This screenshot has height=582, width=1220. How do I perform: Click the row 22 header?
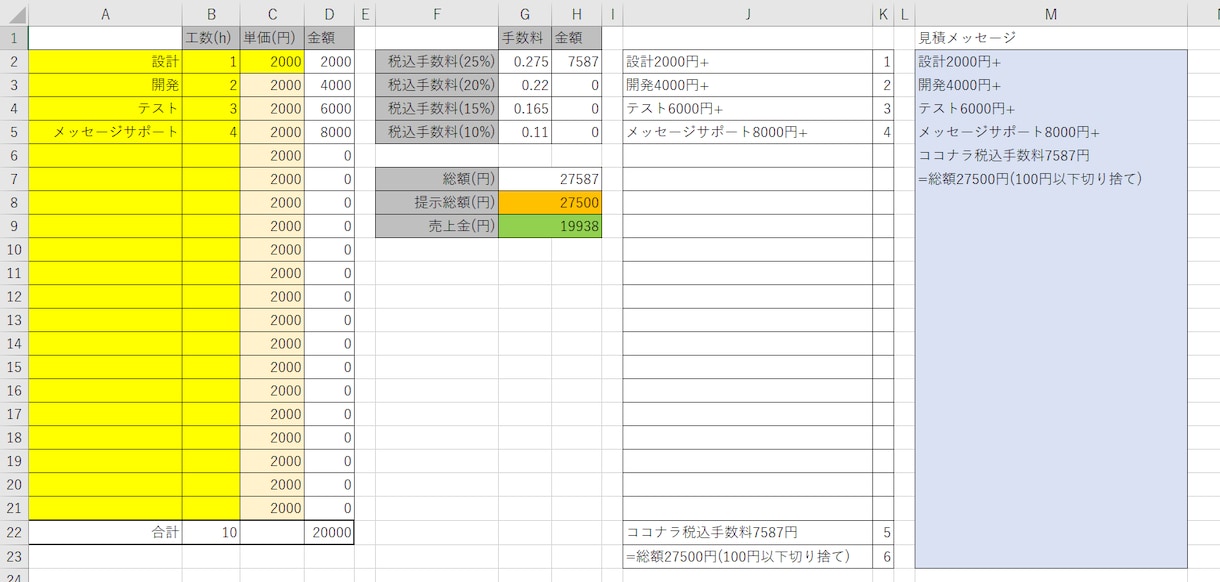click(14, 532)
